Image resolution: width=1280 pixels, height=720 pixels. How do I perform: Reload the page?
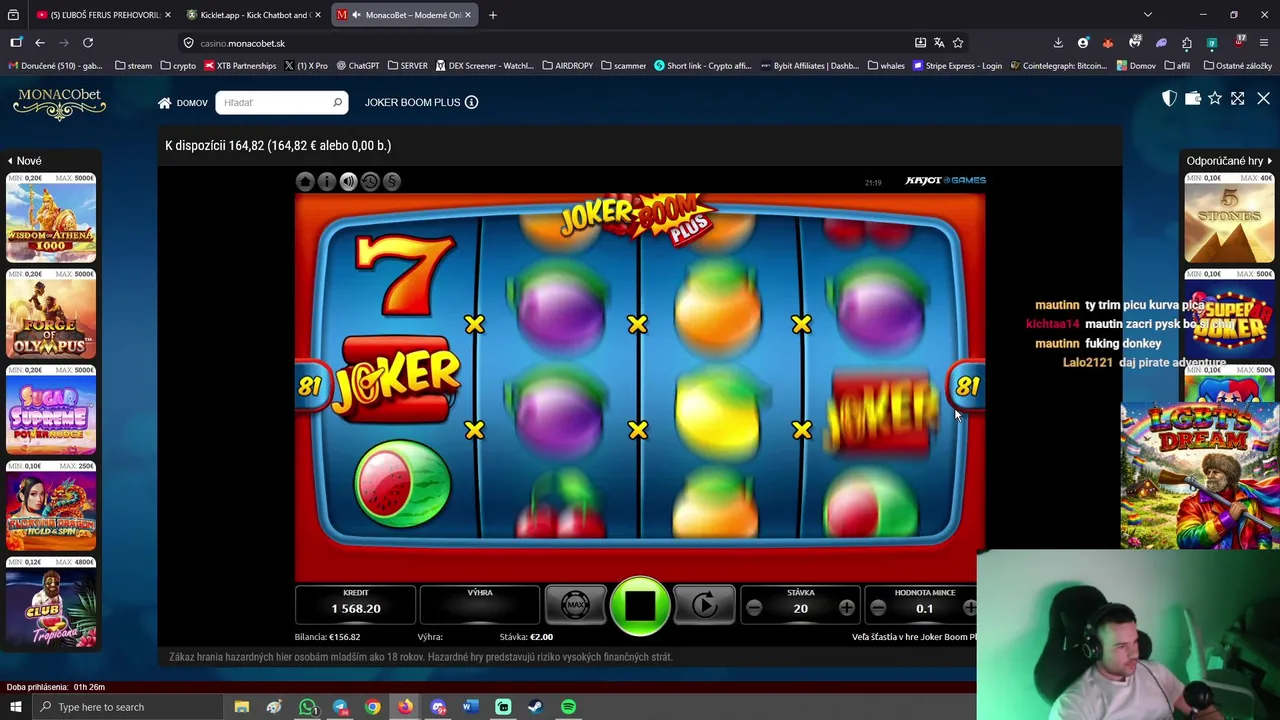point(88,43)
